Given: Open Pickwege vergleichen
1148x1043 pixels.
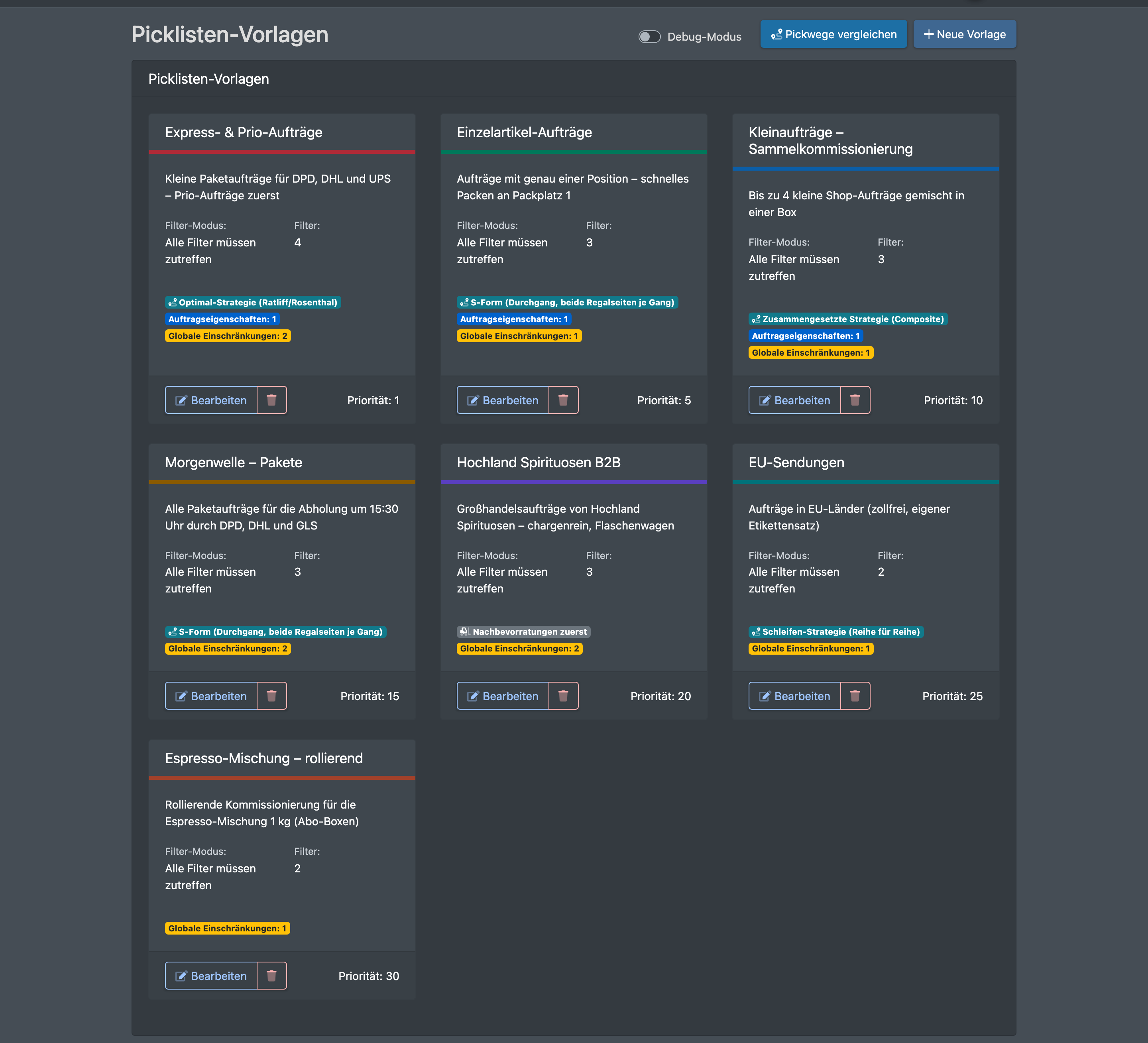Looking at the screenshot, I should pos(833,34).
